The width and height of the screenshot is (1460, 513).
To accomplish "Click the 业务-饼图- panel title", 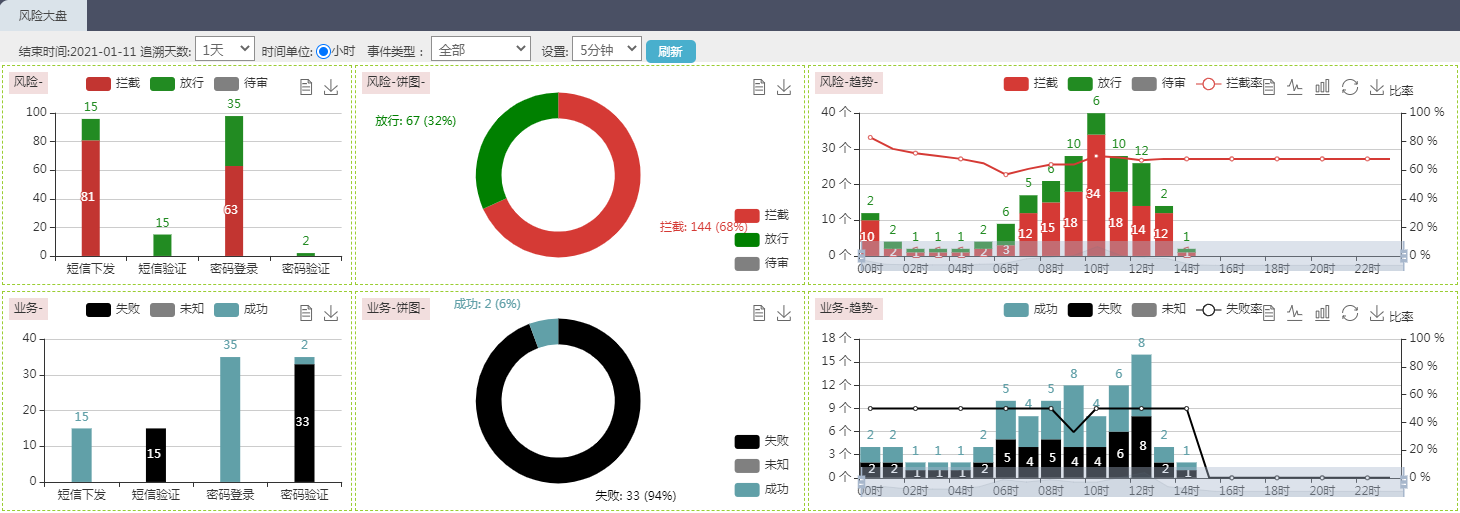I will click(x=396, y=308).
